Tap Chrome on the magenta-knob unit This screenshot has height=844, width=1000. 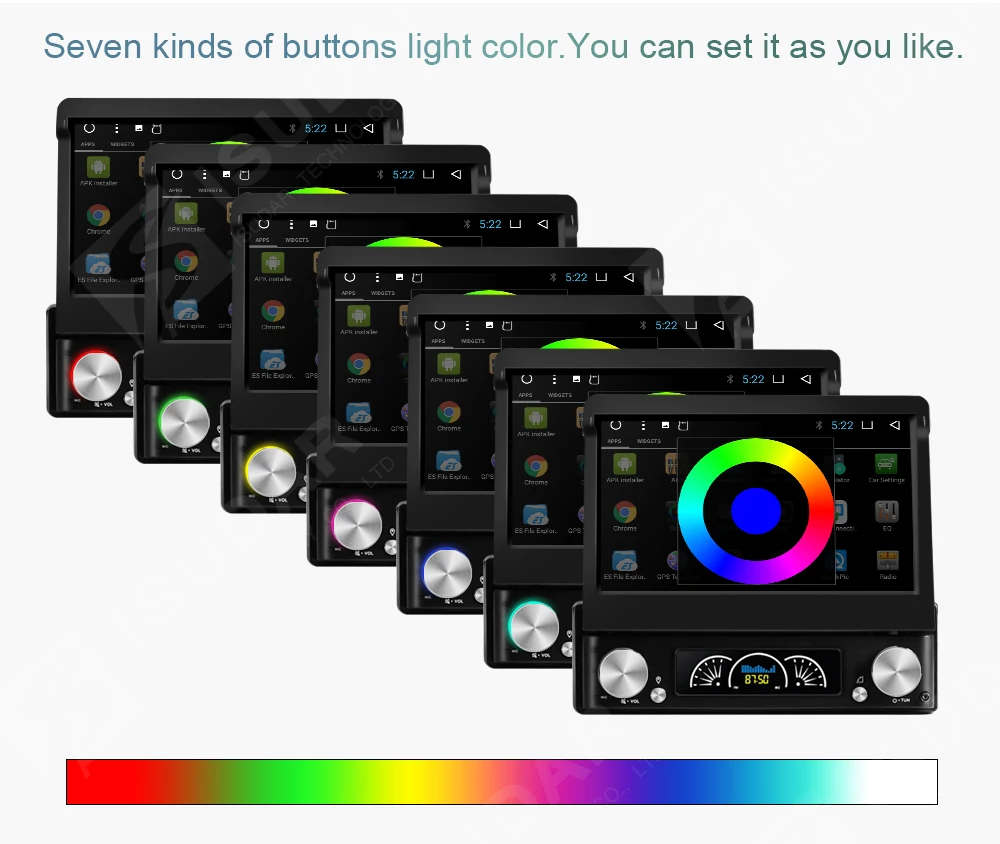coord(359,368)
